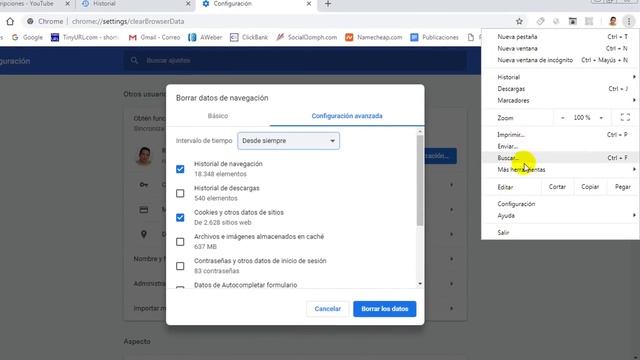This screenshot has height=360, width=640.
Task: Click the Buscar ajustes search field
Action: click(x=295, y=60)
